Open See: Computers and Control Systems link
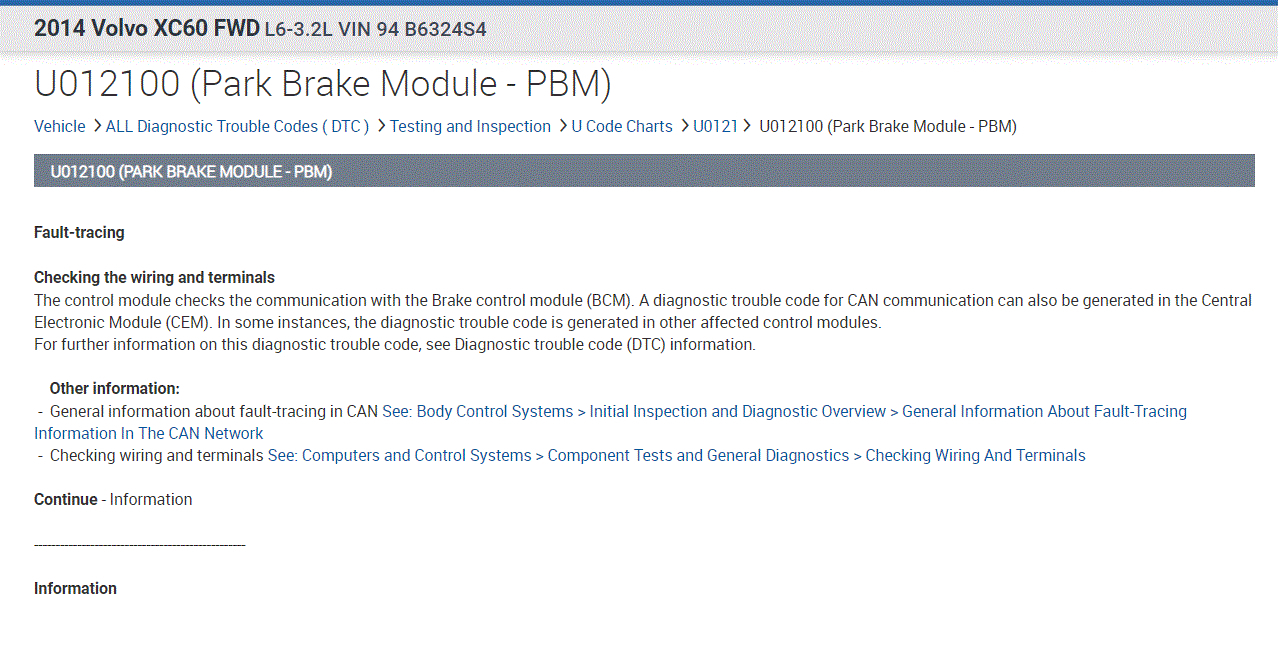Screen dimensions: 1278x660 [x=399, y=455]
